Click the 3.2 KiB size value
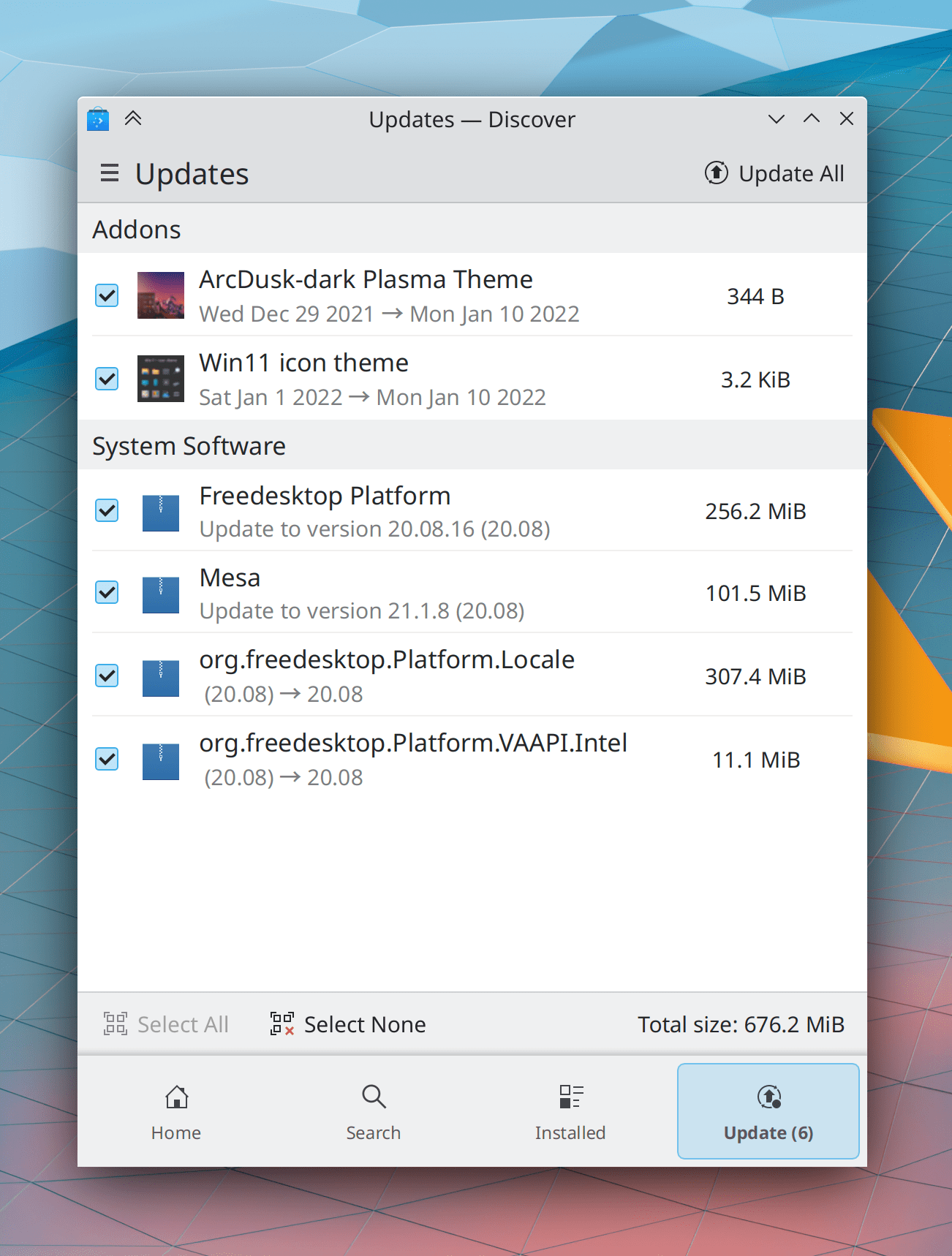 (x=755, y=379)
